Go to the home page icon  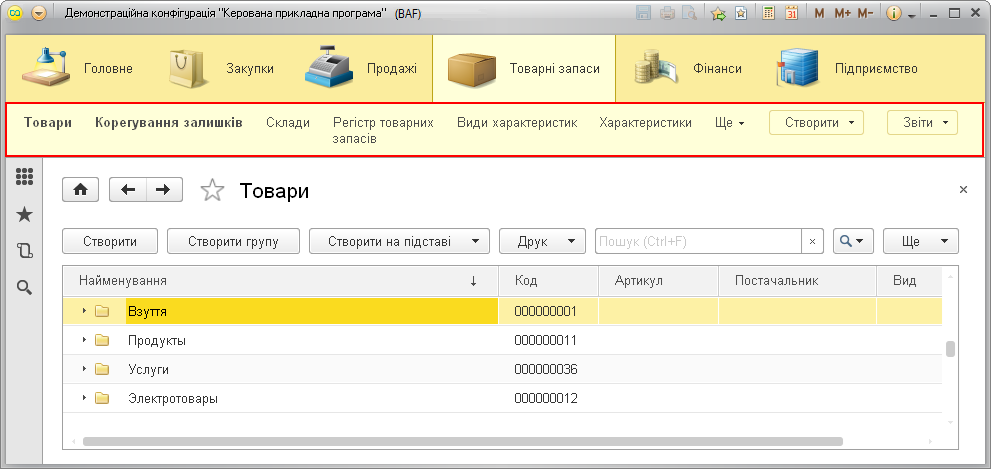point(80,190)
